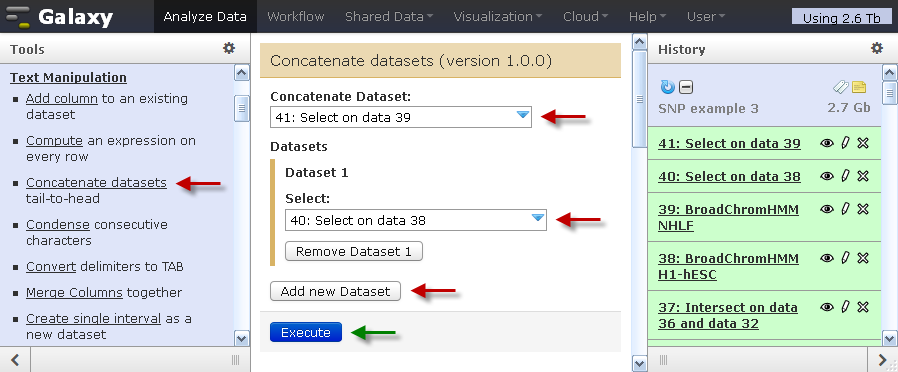Open the History panel gear options

pos(877,48)
